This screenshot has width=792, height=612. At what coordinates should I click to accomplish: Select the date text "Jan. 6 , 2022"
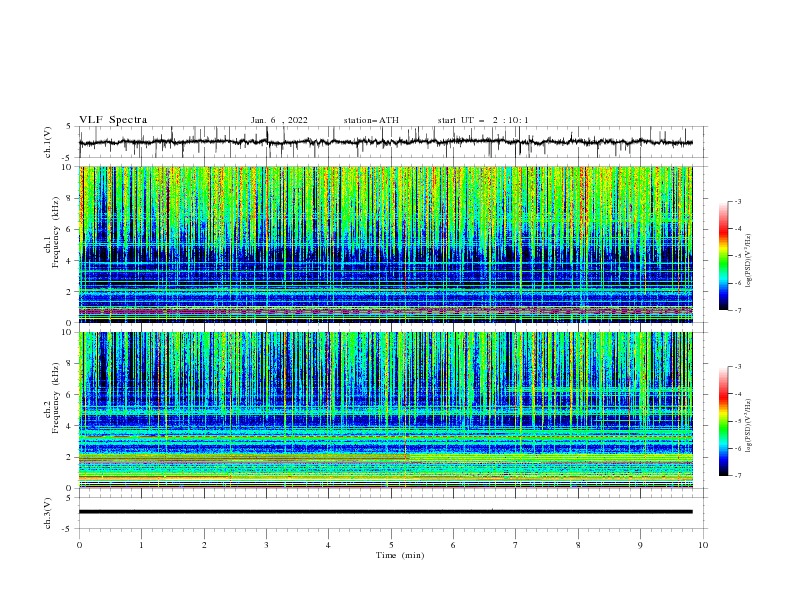point(279,120)
